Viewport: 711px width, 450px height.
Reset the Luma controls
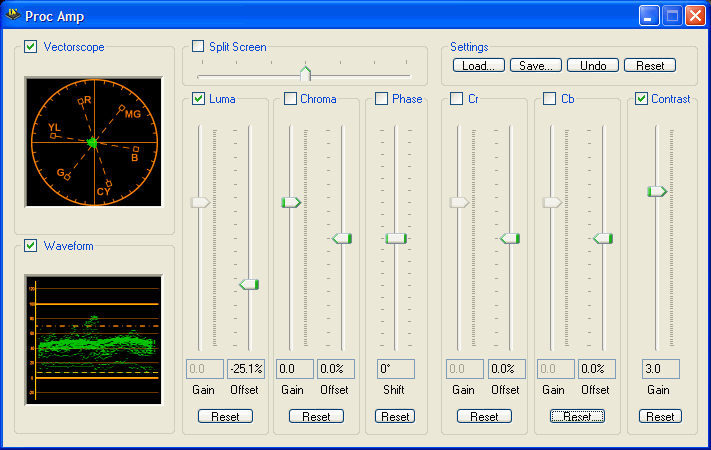tap(225, 416)
